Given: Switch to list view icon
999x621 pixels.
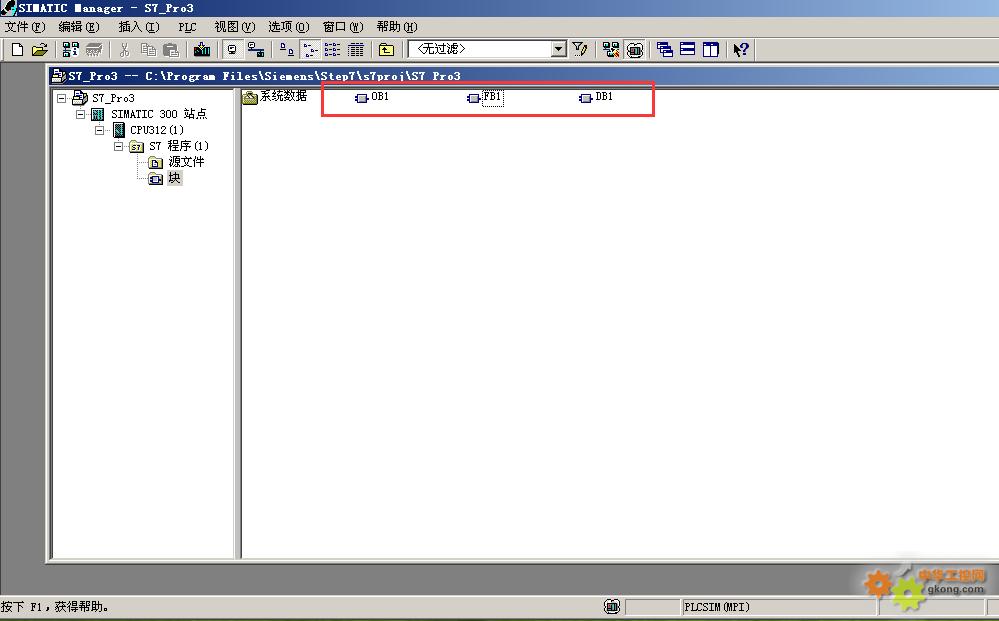Looking at the screenshot, I should pos(333,49).
